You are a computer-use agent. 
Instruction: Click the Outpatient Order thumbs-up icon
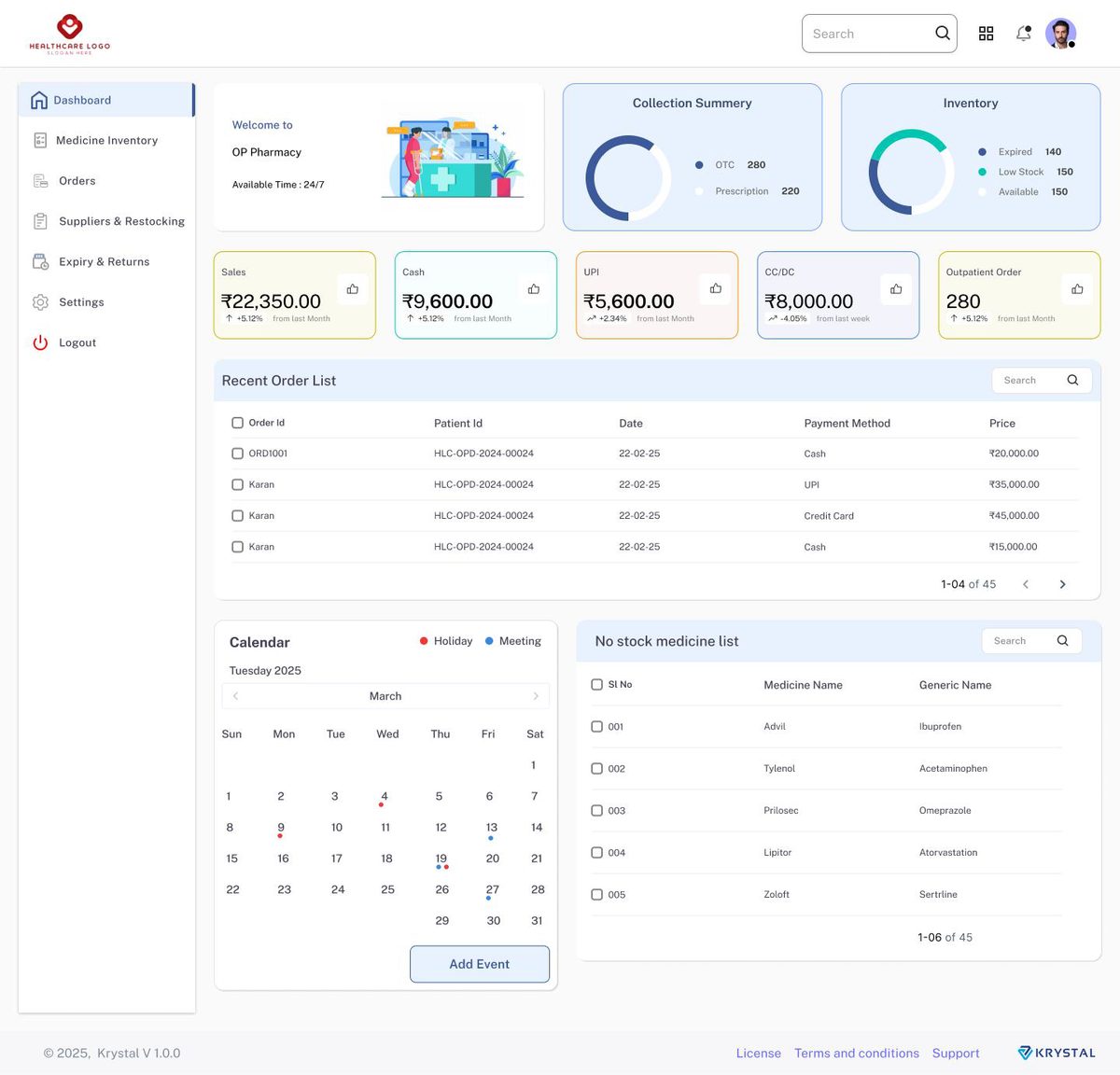tap(1078, 289)
